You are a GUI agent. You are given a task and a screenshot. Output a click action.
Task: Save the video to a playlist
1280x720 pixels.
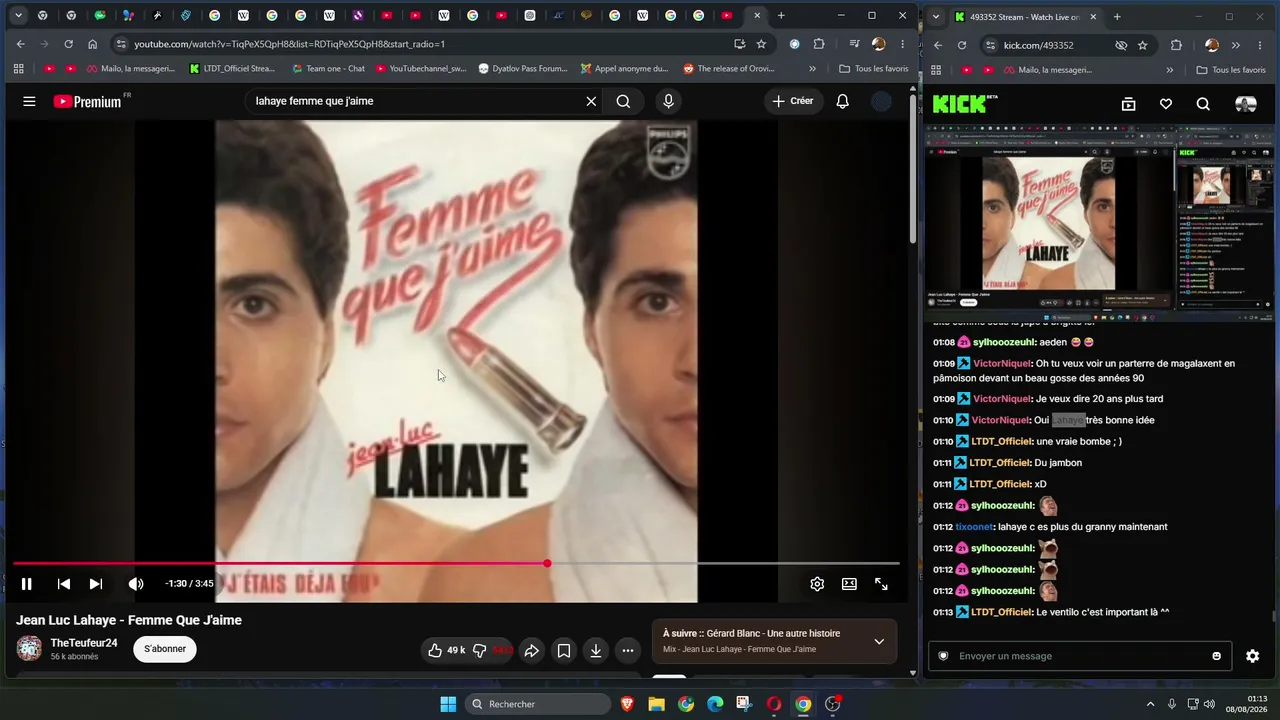(564, 650)
